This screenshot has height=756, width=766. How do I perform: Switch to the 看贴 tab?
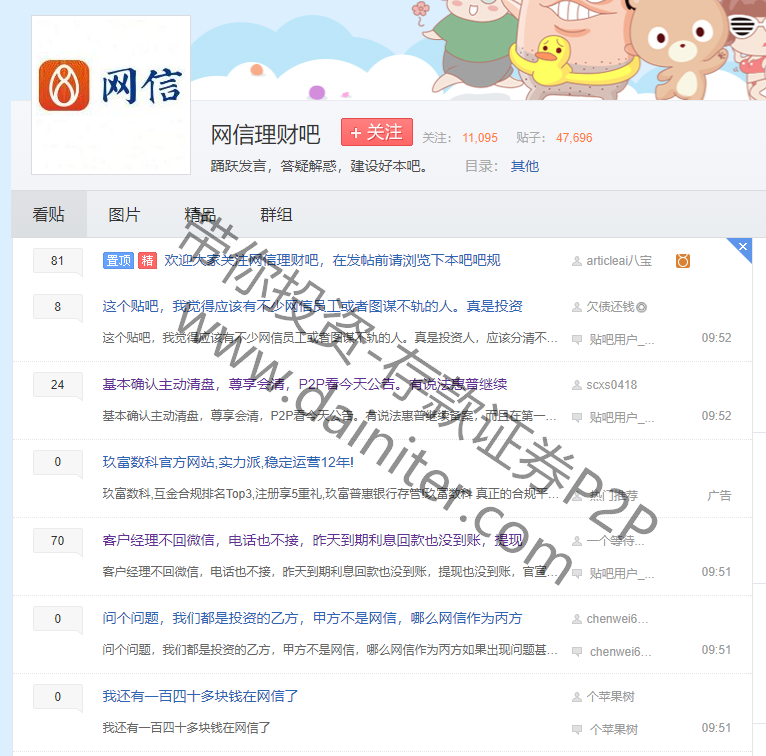coord(49,214)
